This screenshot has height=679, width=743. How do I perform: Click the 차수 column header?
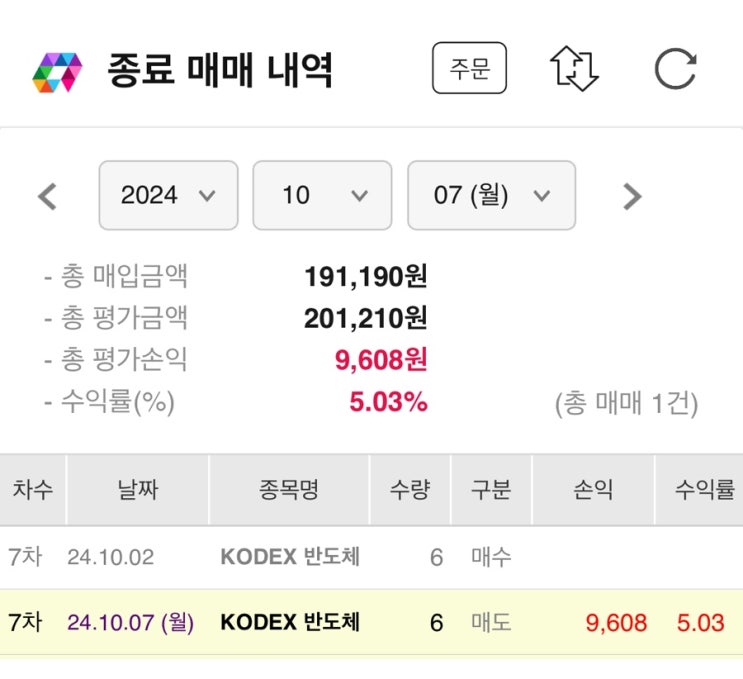(32, 490)
